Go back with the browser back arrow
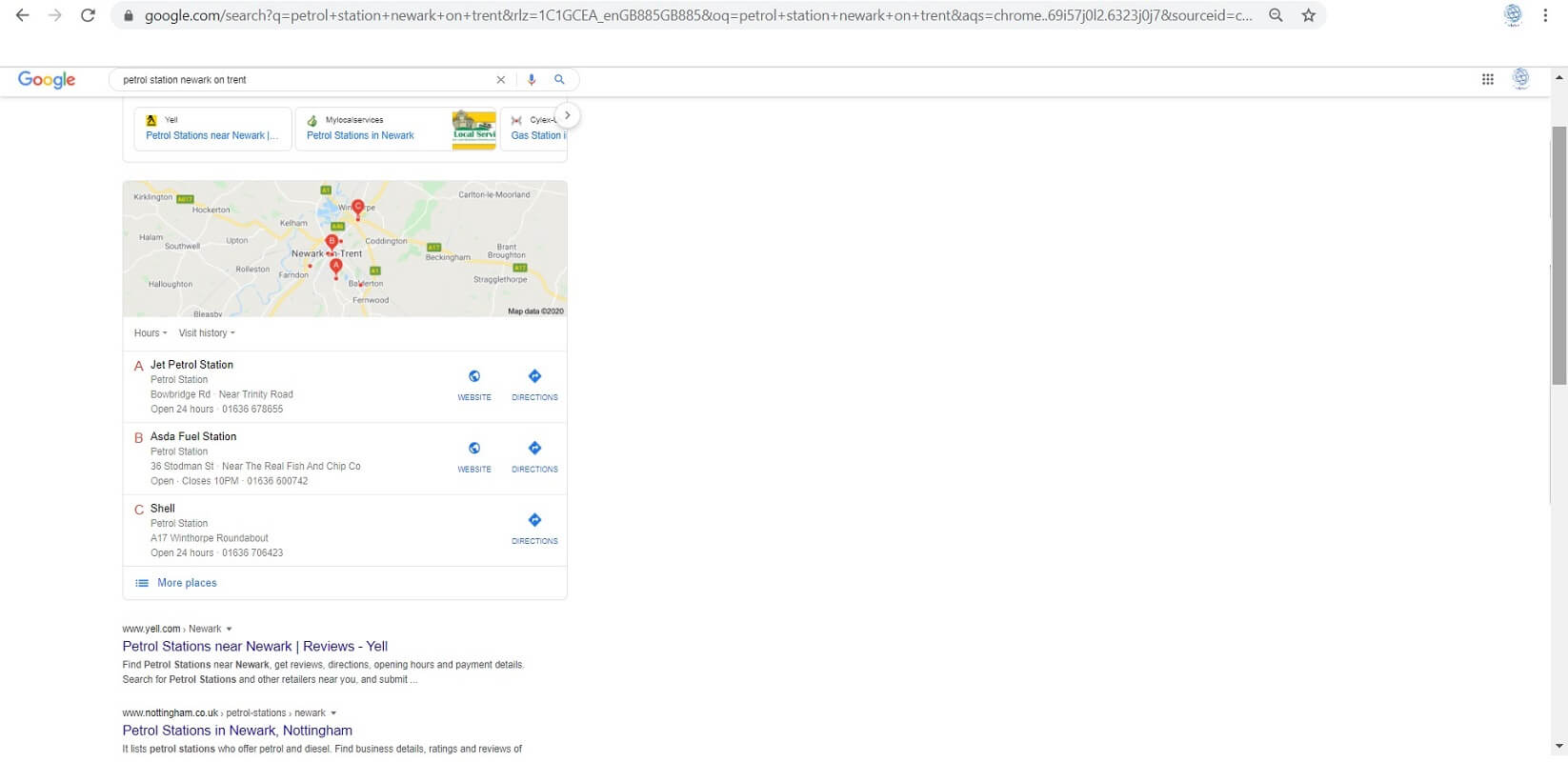The width and height of the screenshot is (1568, 762). pyautogui.click(x=23, y=15)
